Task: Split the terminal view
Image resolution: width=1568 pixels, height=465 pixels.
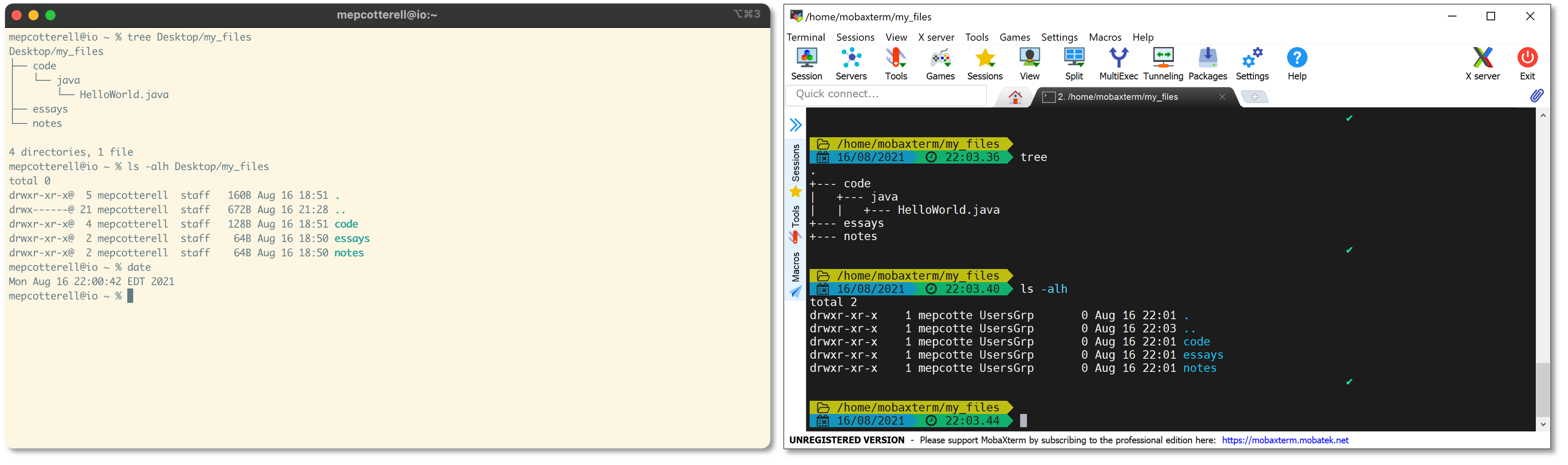Action: [1074, 63]
